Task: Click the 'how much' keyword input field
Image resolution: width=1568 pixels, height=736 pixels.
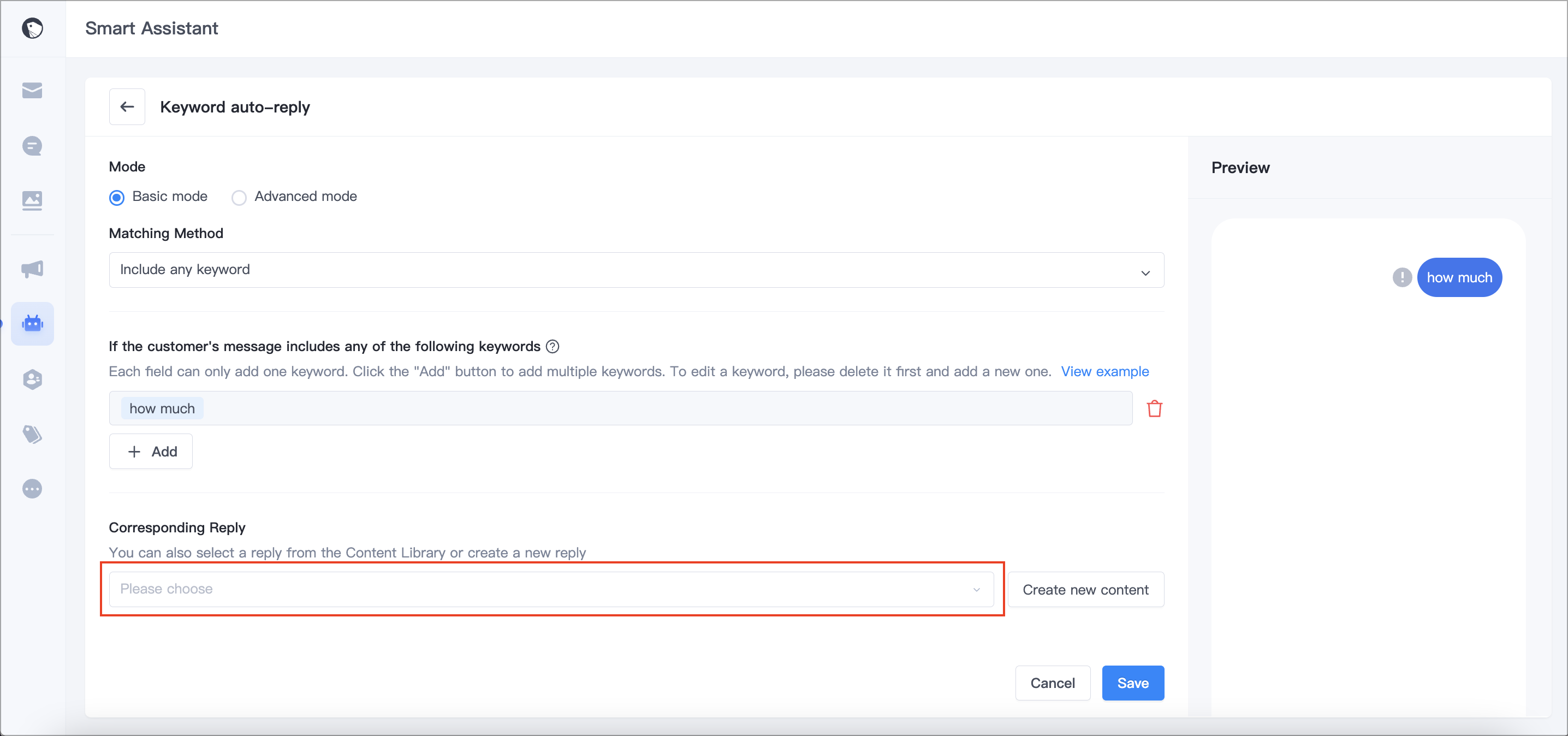Action: pos(620,408)
